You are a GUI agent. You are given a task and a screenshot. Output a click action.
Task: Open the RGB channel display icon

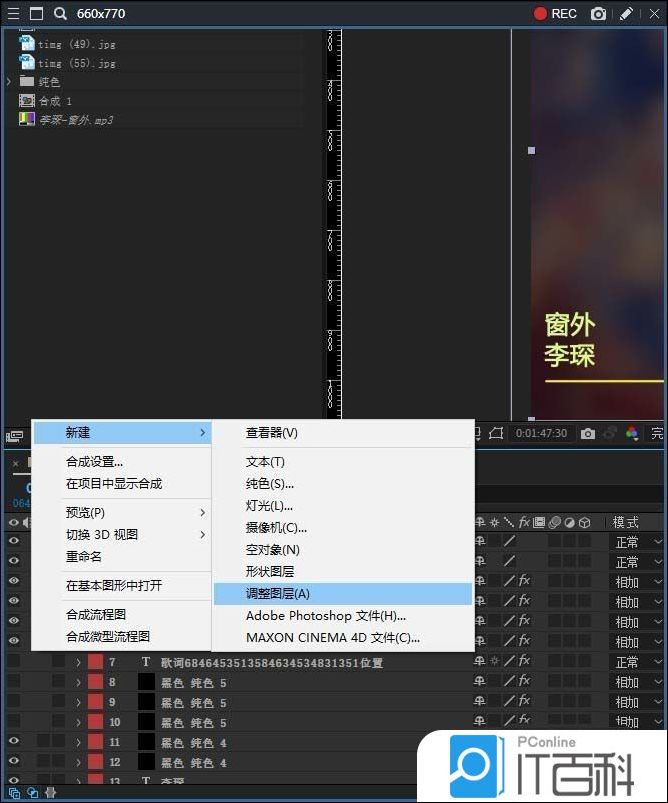pos(632,434)
